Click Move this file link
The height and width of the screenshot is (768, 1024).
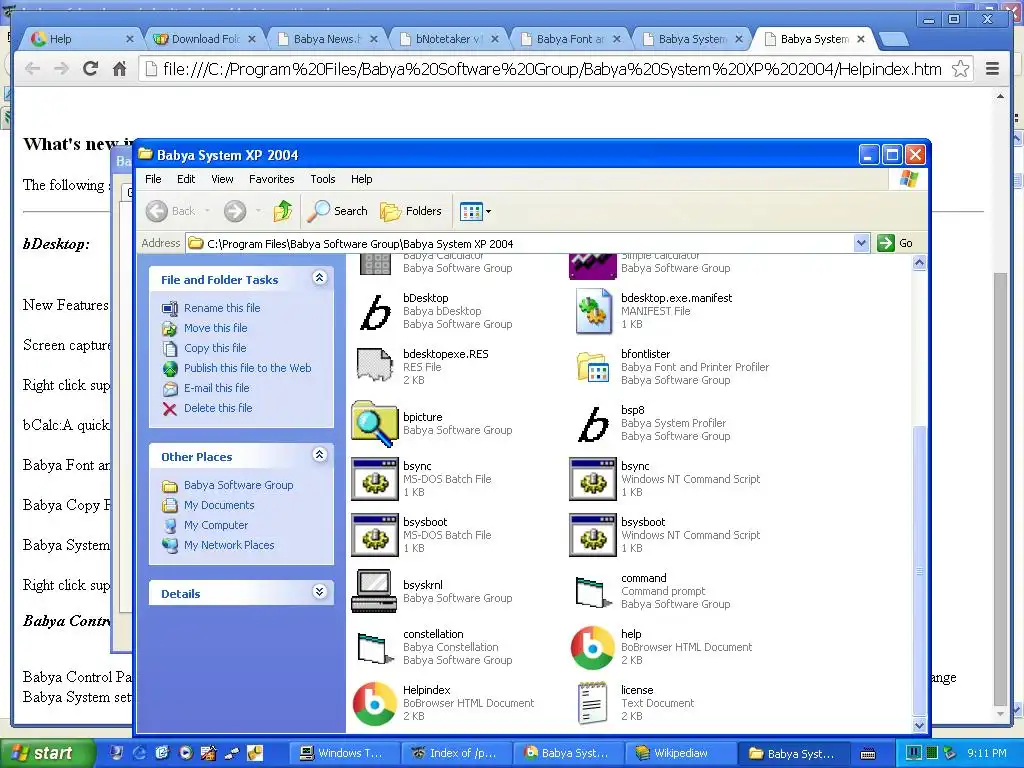(x=216, y=328)
